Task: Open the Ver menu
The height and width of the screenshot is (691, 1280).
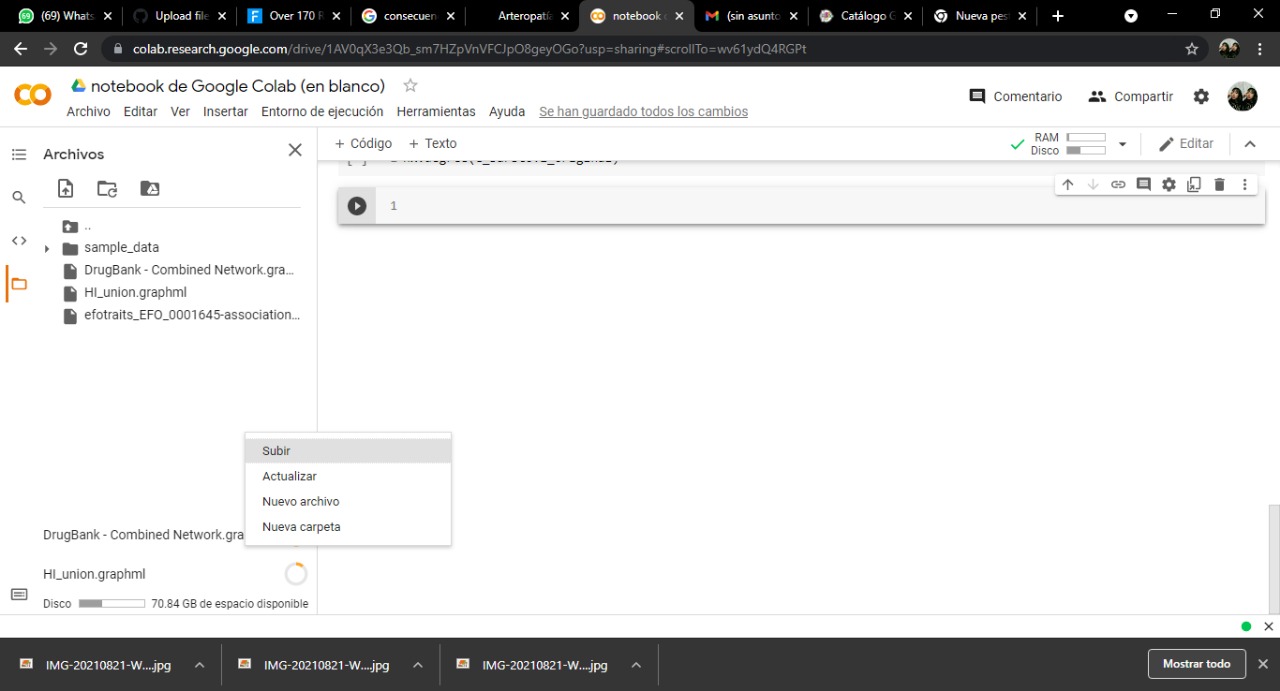Action: 180,112
